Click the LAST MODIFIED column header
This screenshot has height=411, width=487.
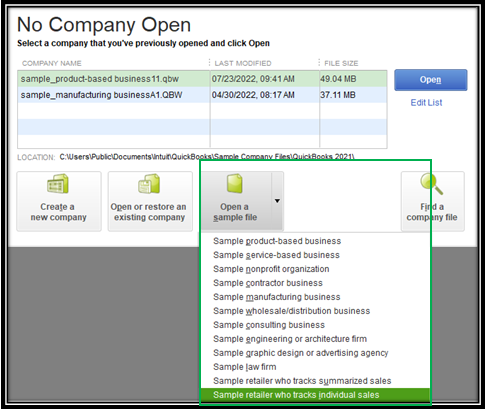pos(243,63)
